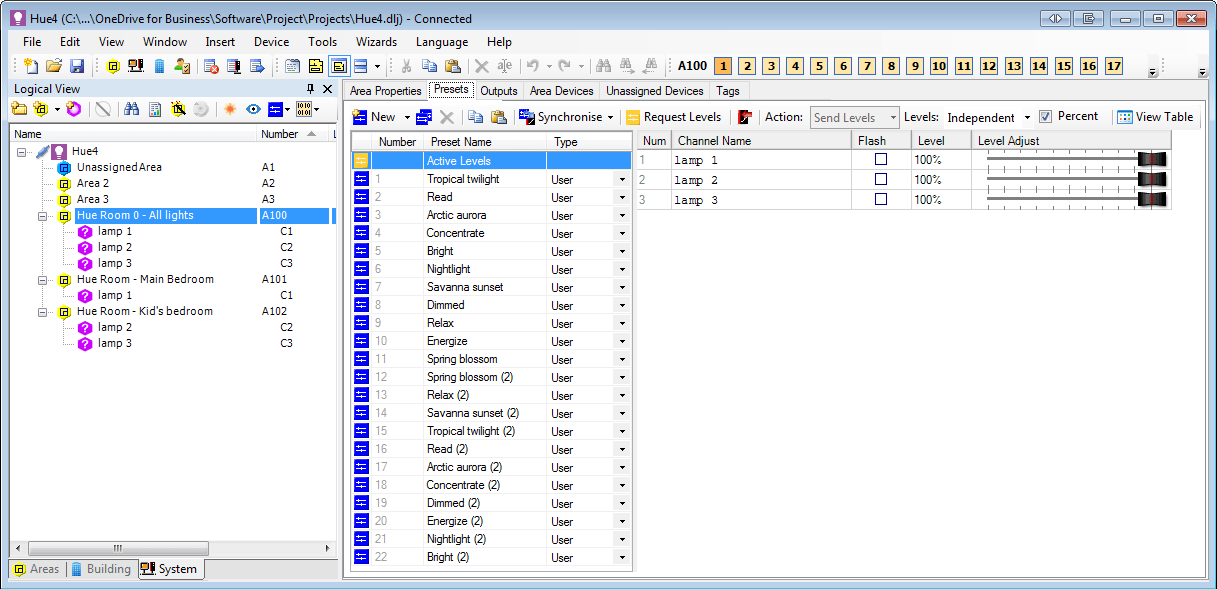Click the View Table icon
The height and width of the screenshot is (589, 1217).
1125,117
